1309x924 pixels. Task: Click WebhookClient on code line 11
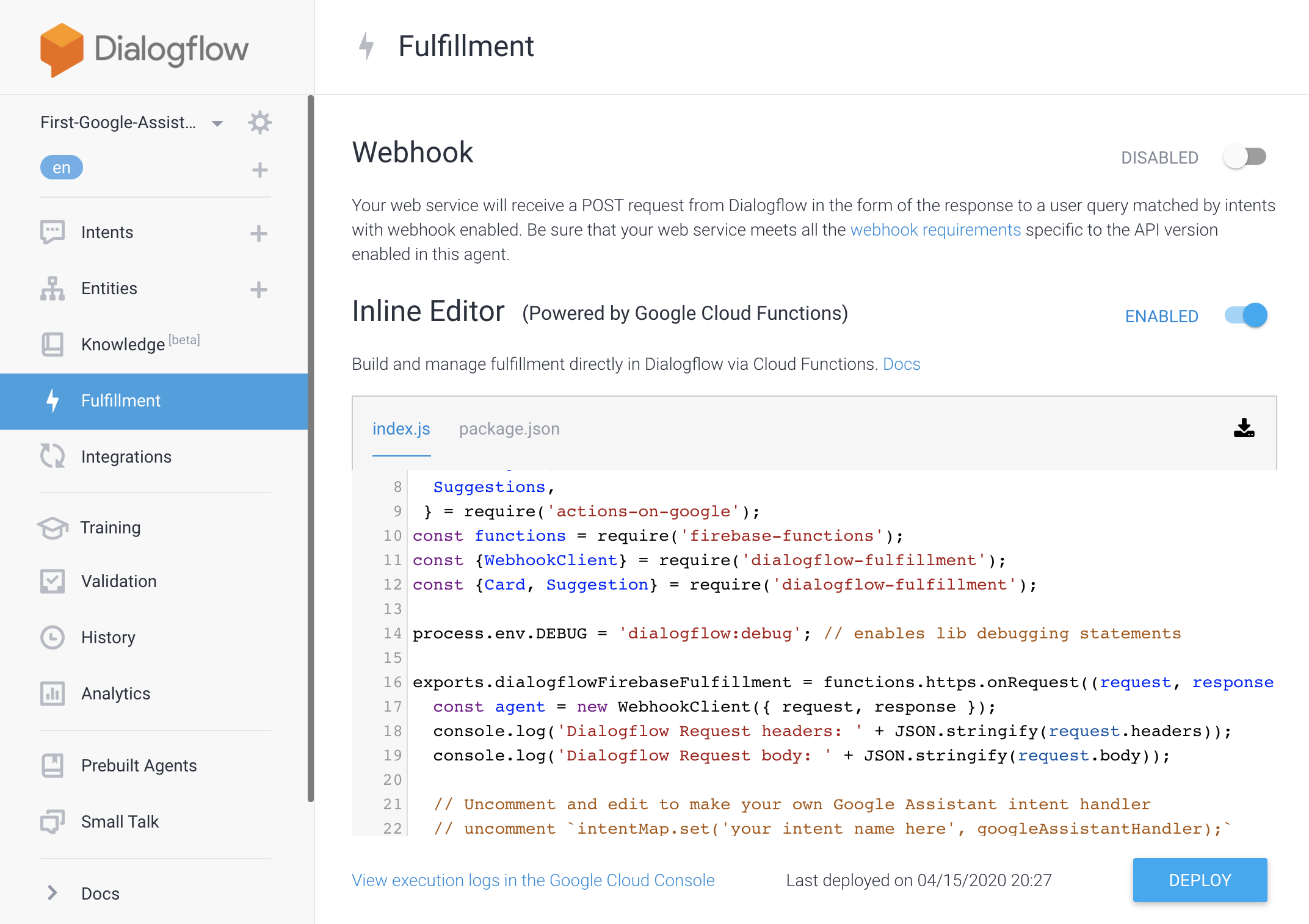click(551, 560)
